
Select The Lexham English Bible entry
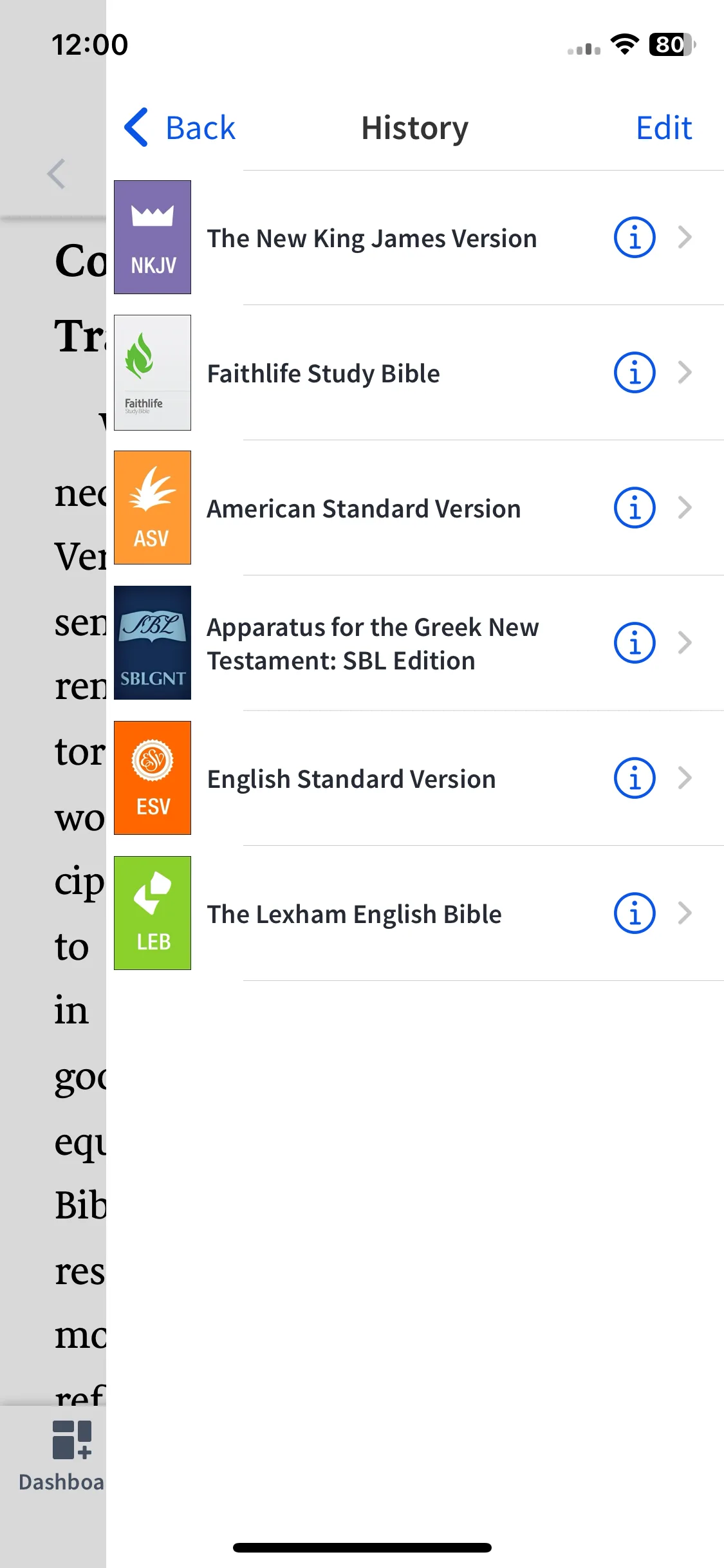415,913
